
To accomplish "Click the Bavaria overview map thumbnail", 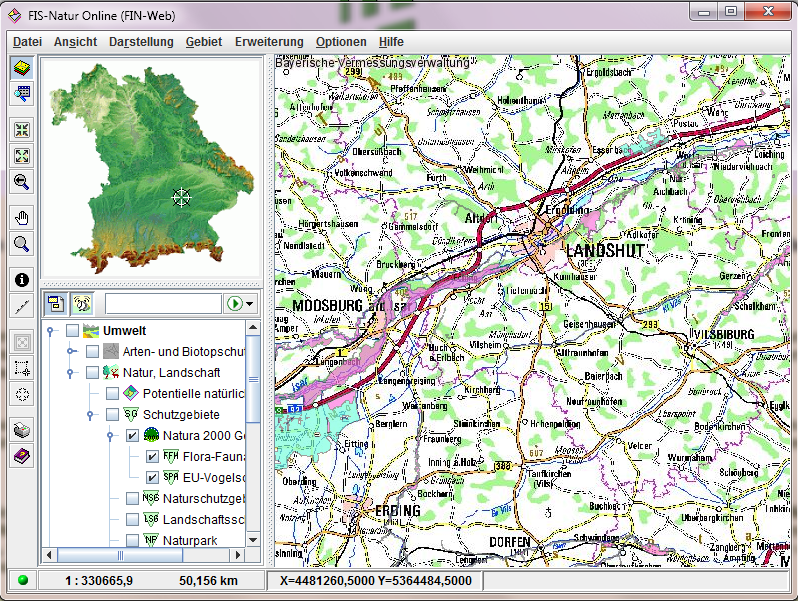I will [x=150, y=167].
